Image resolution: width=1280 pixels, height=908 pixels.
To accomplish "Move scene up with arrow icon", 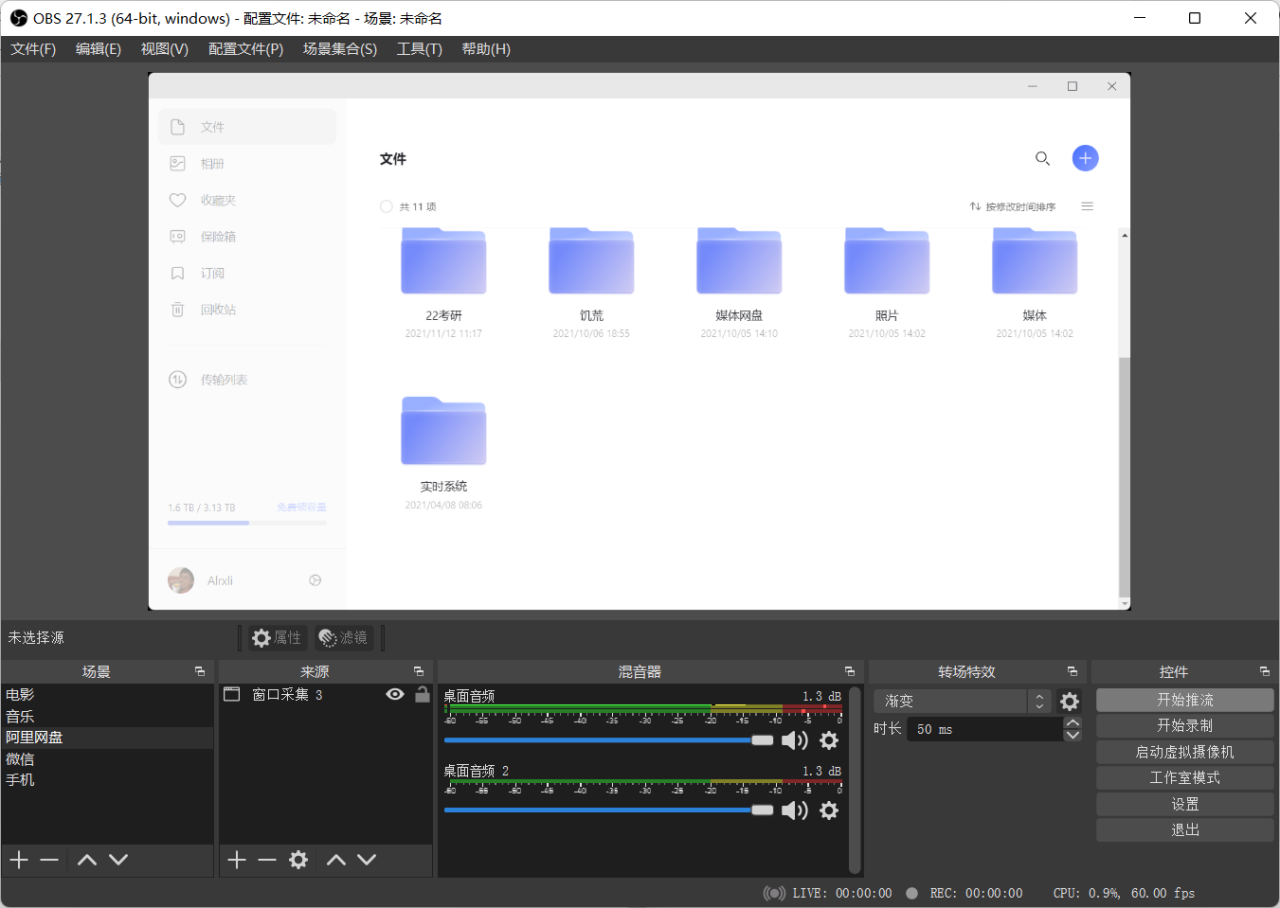I will [87, 860].
